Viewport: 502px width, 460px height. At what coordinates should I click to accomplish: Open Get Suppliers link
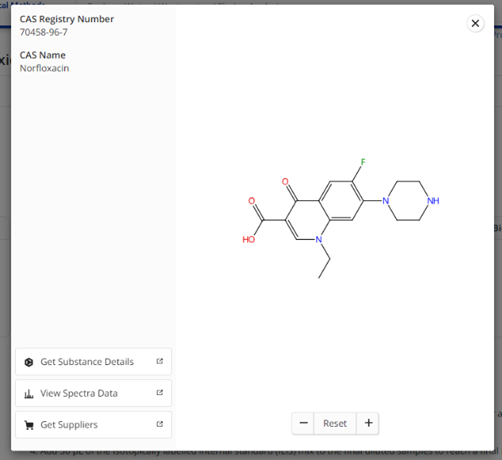(93, 425)
